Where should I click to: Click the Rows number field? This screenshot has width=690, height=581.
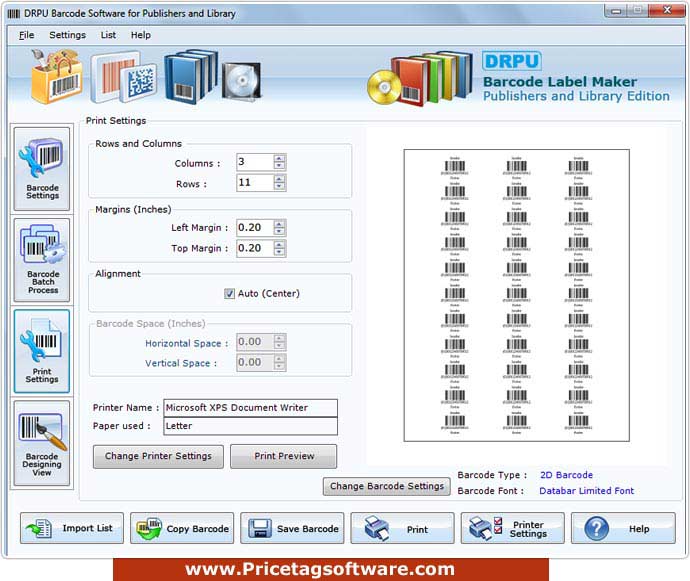(255, 182)
